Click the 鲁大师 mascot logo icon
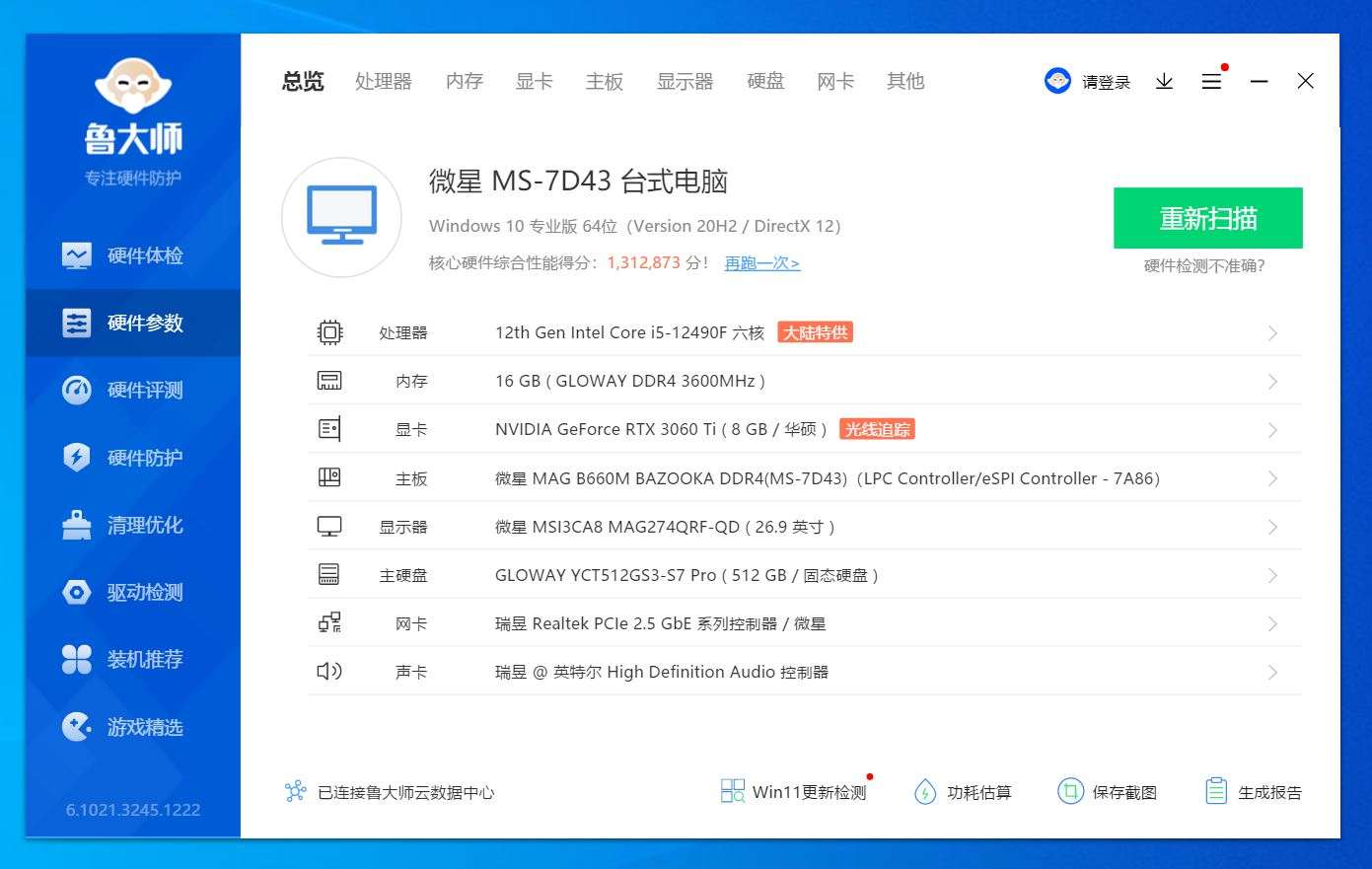The width and height of the screenshot is (1372, 869). pyautogui.click(x=133, y=86)
